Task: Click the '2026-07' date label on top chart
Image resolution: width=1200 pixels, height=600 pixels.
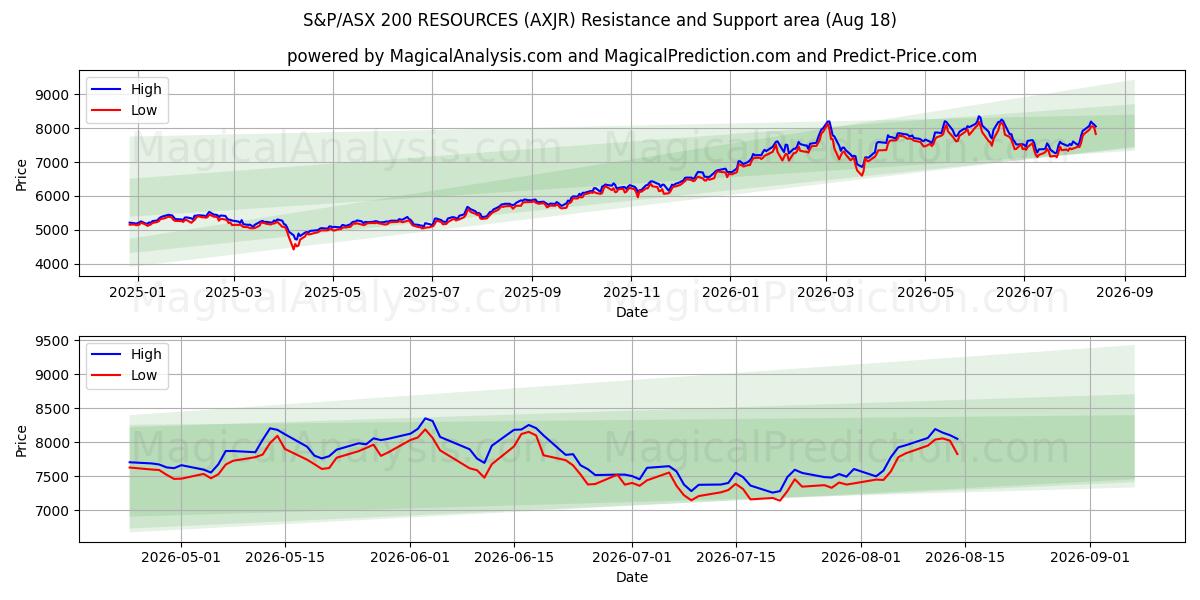Action: [x=1024, y=292]
